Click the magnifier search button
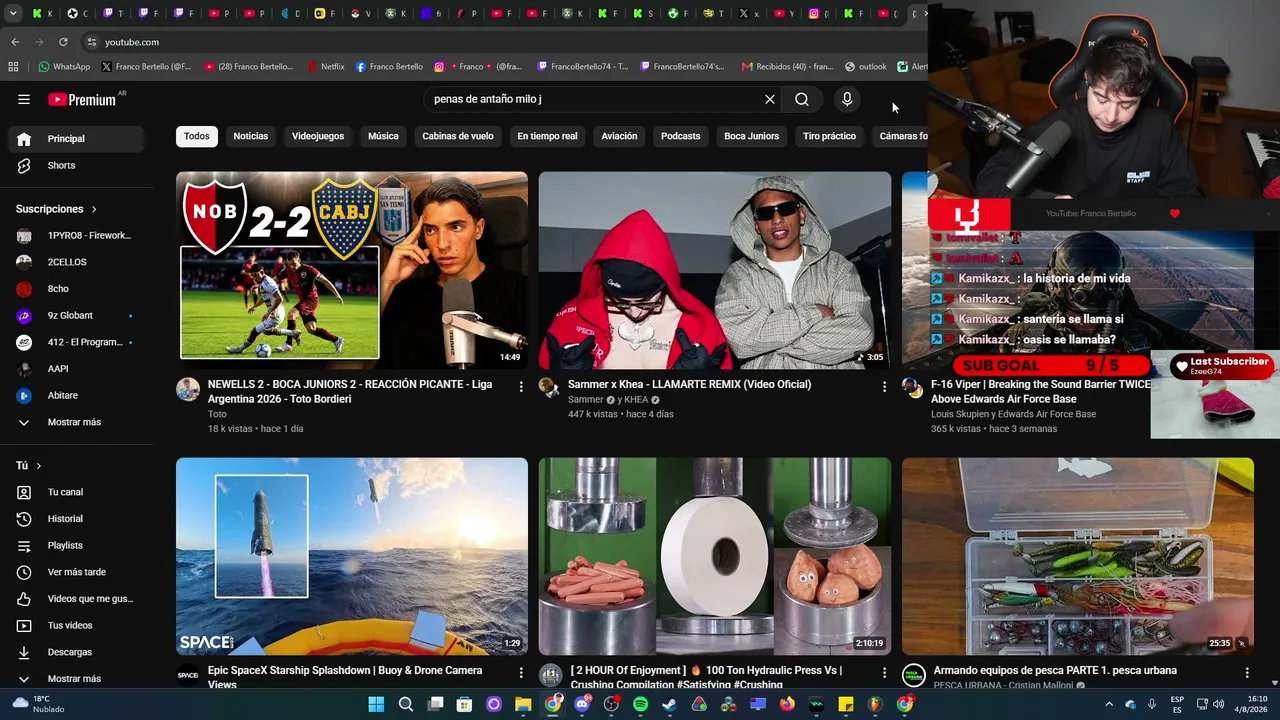1280x720 pixels. point(802,99)
